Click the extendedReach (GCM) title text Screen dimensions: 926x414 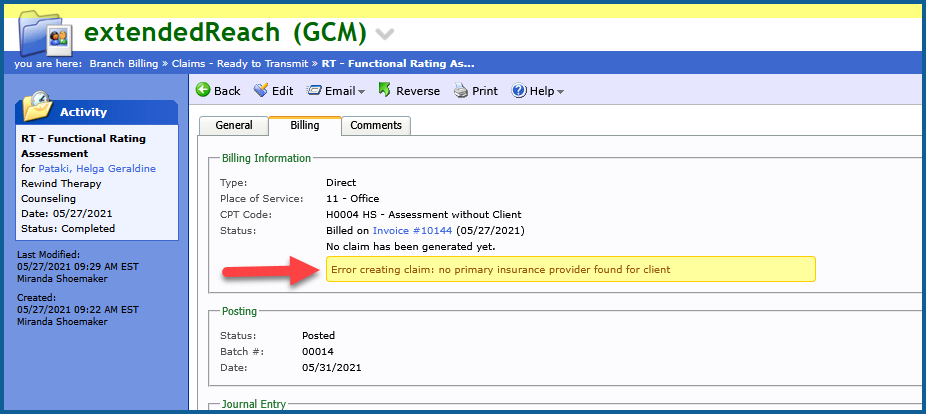tap(225, 32)
